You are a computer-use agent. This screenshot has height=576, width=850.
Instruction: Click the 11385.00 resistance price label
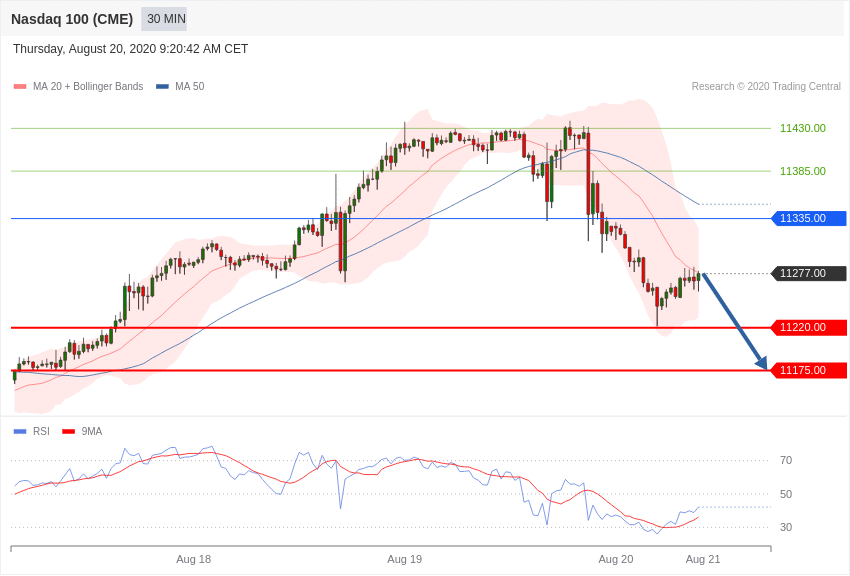802,171
